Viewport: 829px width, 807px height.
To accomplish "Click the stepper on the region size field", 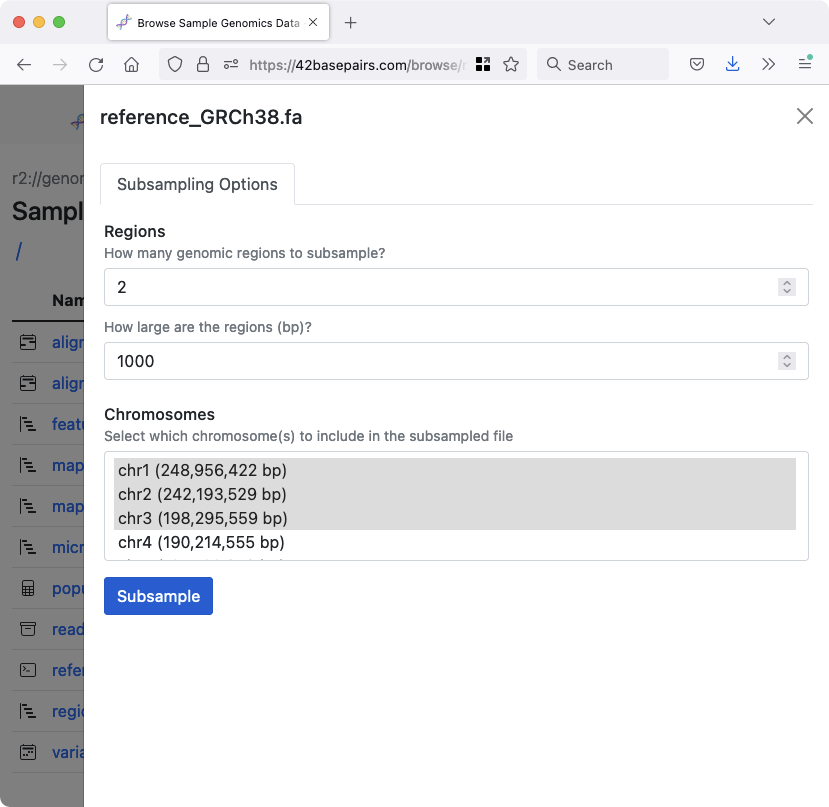I will 787,361.
